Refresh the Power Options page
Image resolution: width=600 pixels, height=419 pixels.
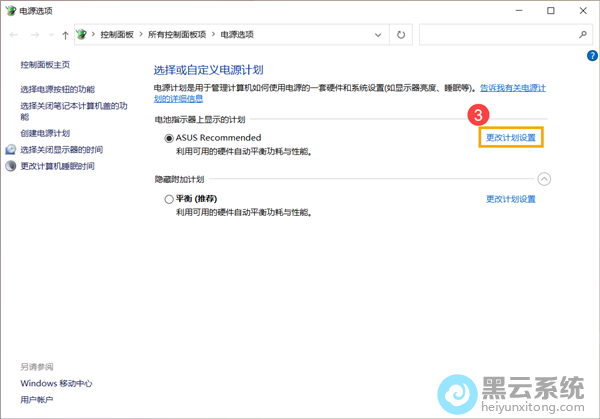(401, 35)
